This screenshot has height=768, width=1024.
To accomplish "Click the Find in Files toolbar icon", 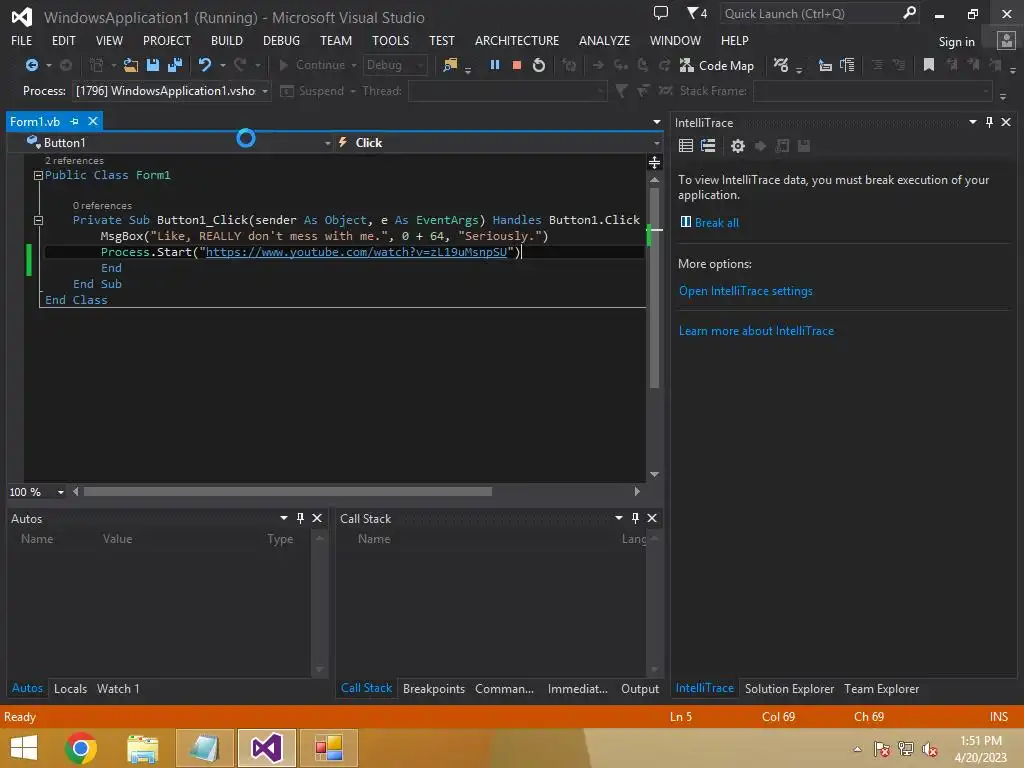I will [x=450, y=65].
